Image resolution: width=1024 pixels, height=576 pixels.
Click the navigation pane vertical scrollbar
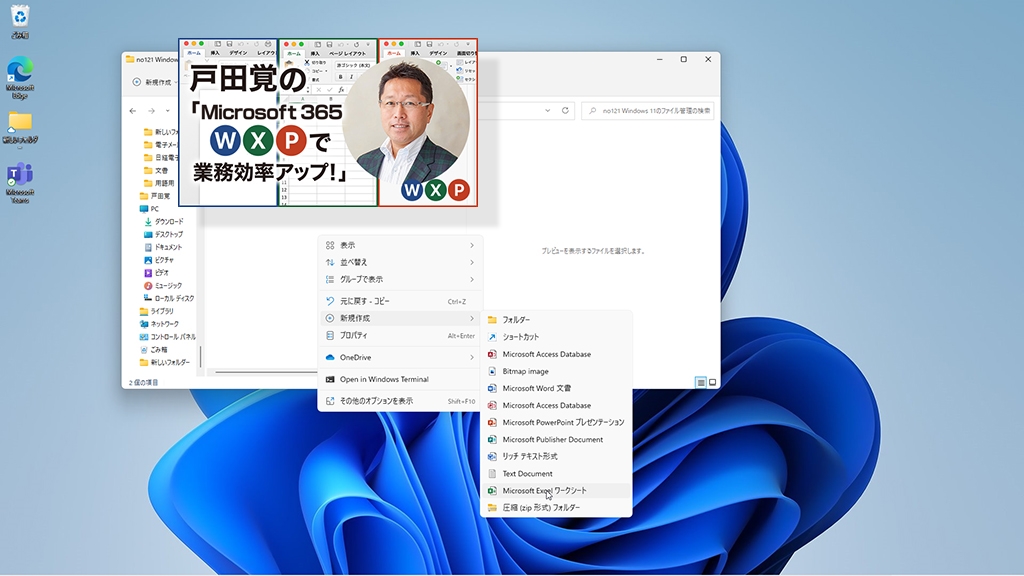click(x=200, y=357)
